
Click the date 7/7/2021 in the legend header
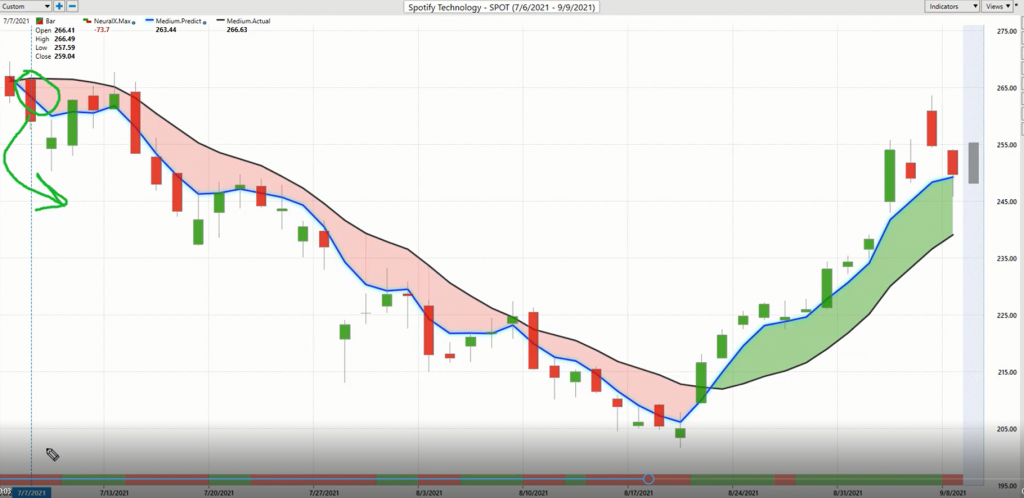coord(14,21)
